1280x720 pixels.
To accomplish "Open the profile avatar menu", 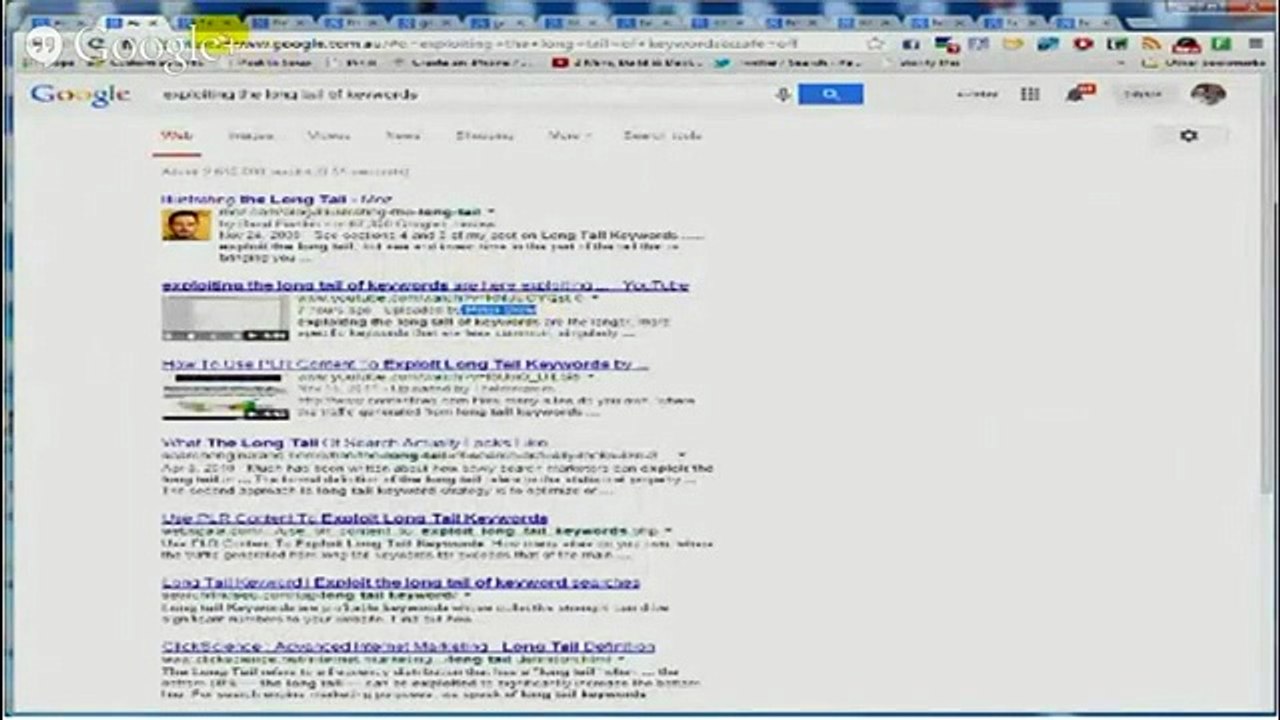I will [x=1208, y=94].
